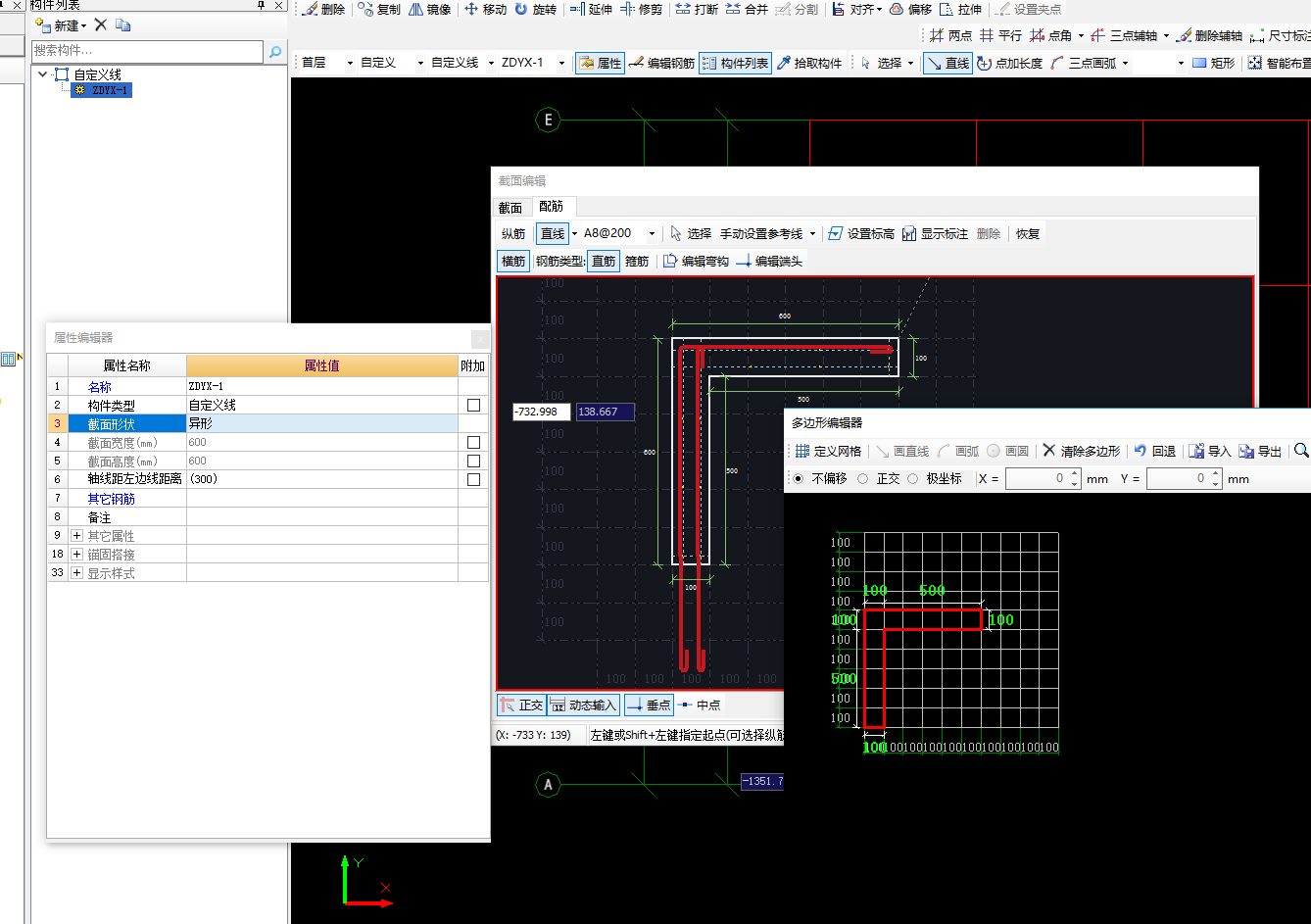Click the 恢复 button in section editor
Screen dimensions: 1311x924
pos(1028,233)
